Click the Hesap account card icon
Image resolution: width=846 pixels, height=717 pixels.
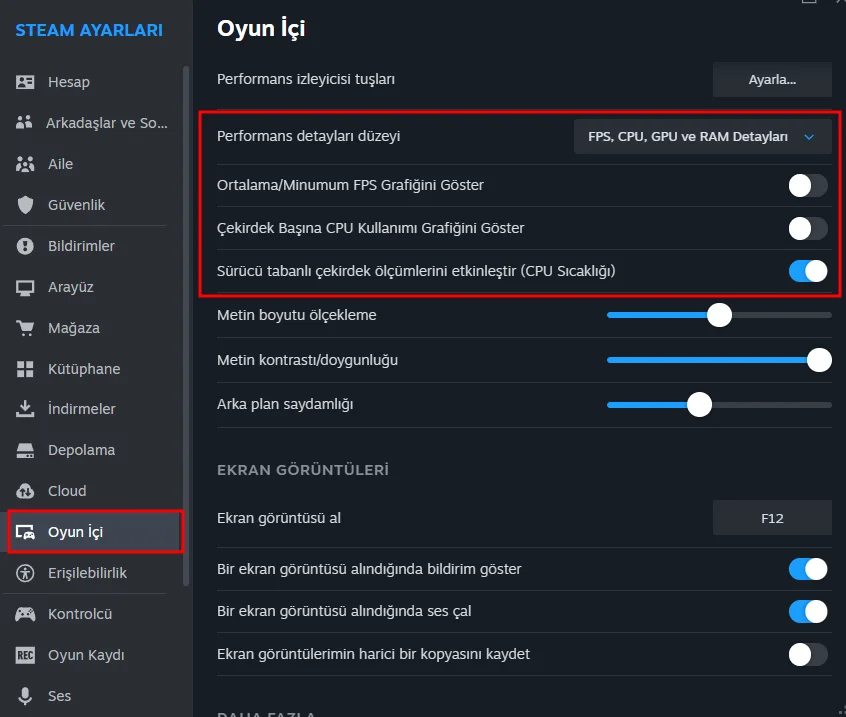[26, 82]
